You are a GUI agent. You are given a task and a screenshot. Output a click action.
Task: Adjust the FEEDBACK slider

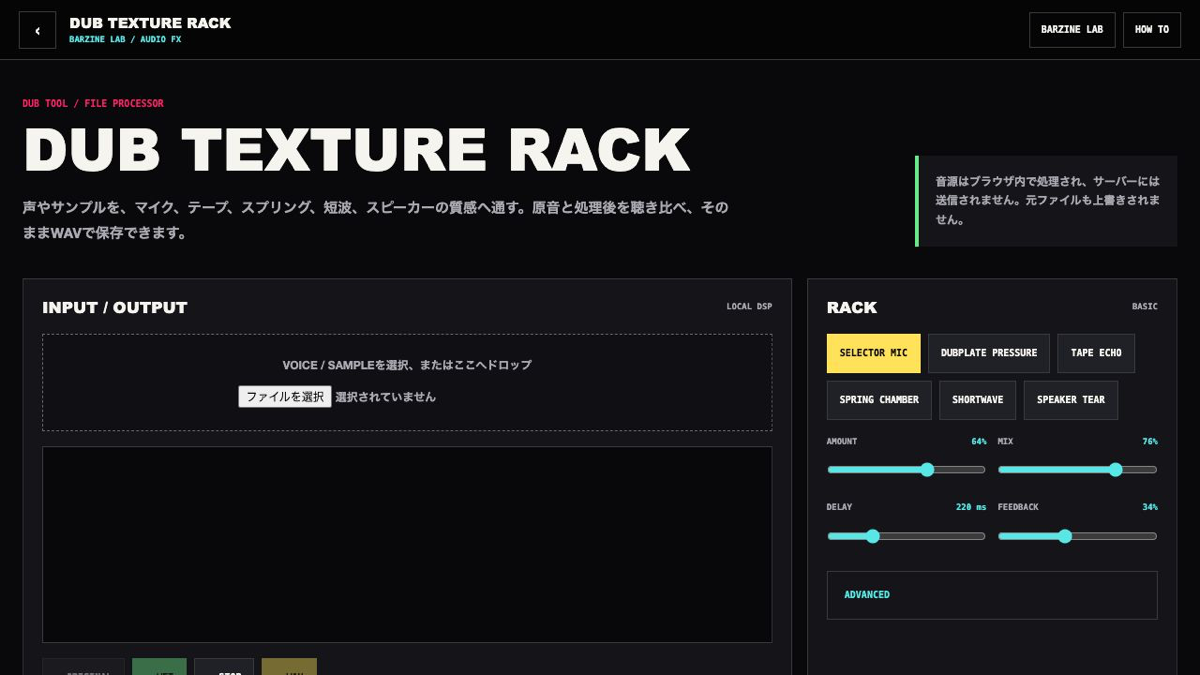(1077, 536)
